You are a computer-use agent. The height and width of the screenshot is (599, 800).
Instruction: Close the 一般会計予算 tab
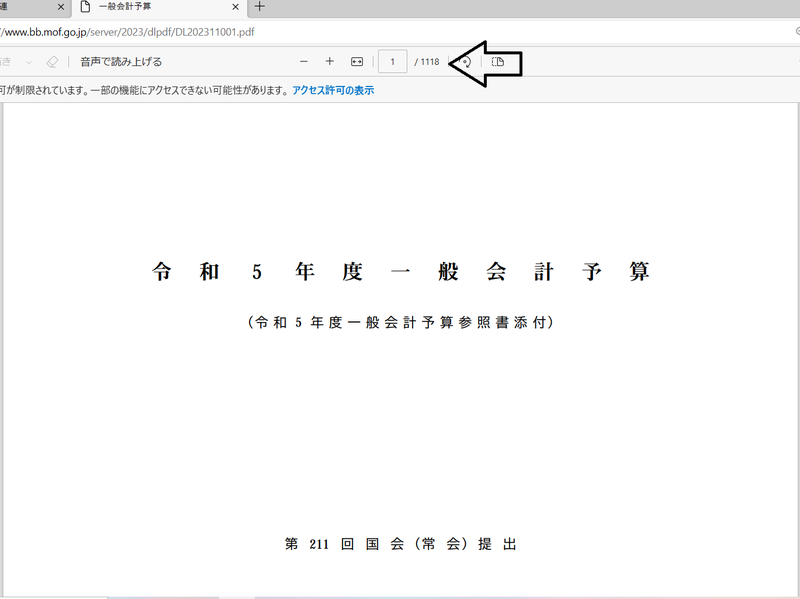234,7
